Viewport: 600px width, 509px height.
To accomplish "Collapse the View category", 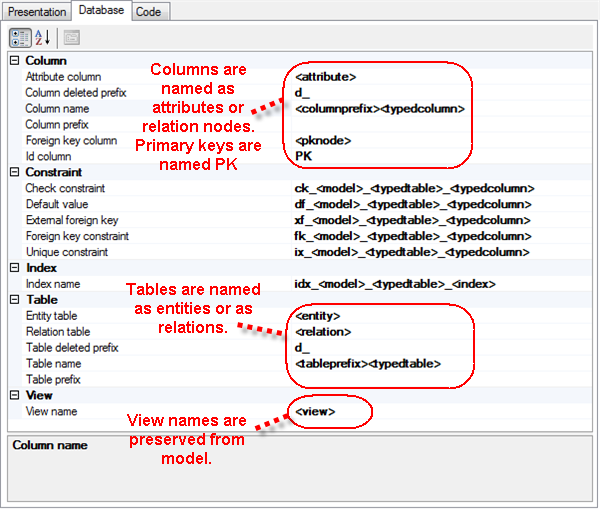I will click(14, 396).
